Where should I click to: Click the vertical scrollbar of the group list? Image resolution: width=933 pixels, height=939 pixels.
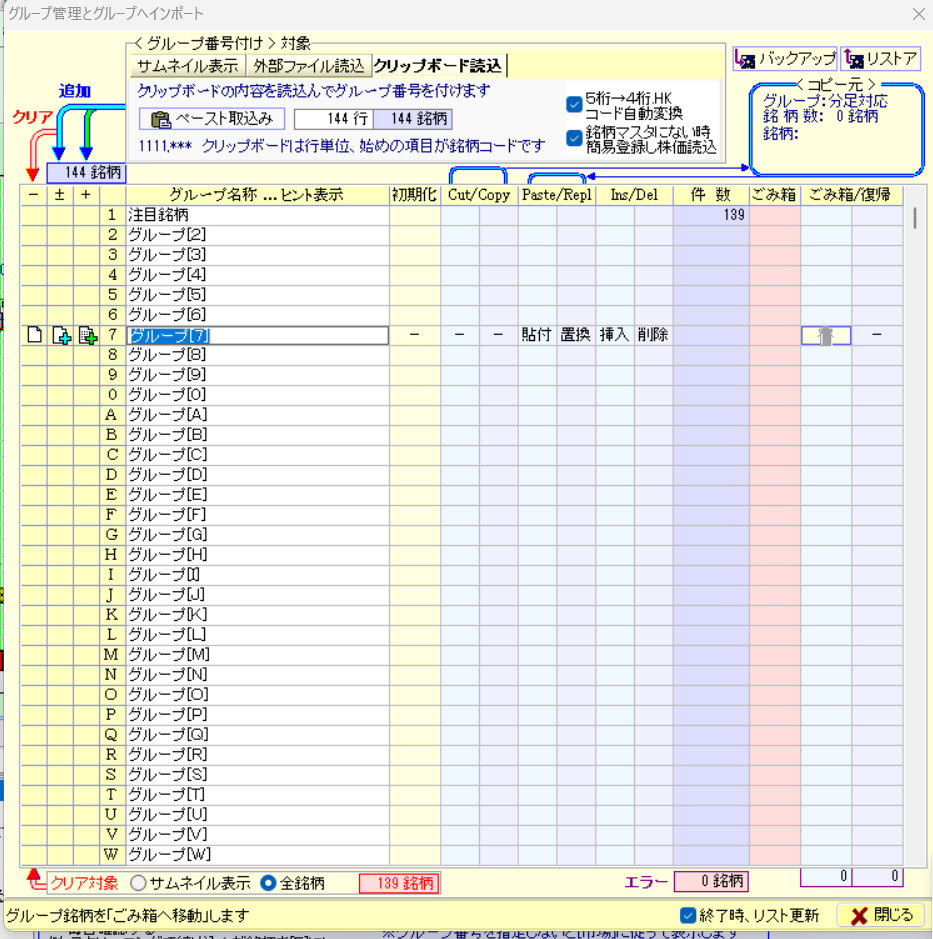pyautogui.click(x=915, y=500)
